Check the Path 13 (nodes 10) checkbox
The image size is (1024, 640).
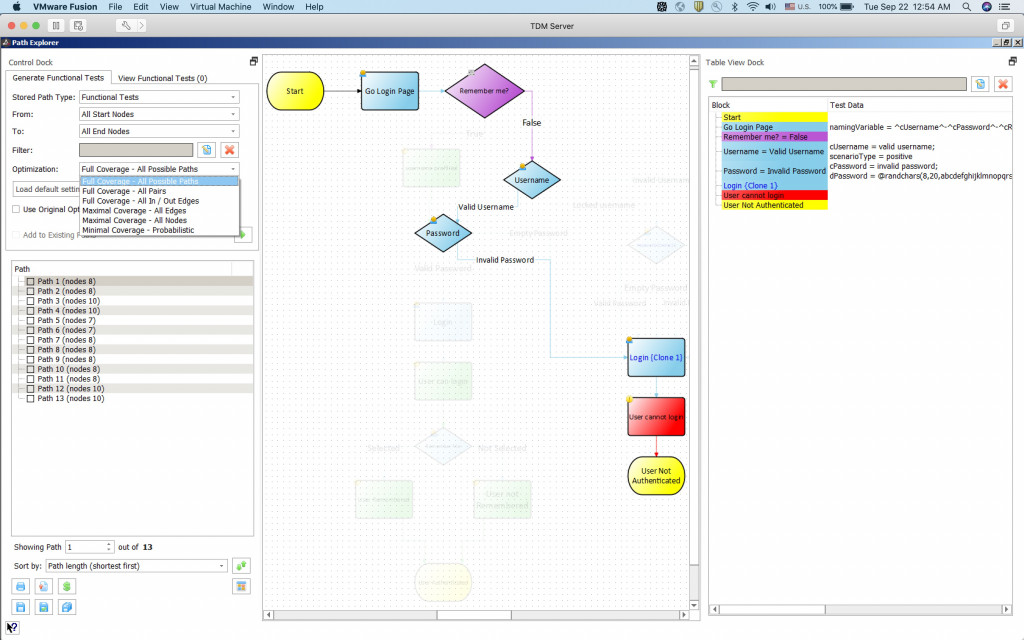30,398
